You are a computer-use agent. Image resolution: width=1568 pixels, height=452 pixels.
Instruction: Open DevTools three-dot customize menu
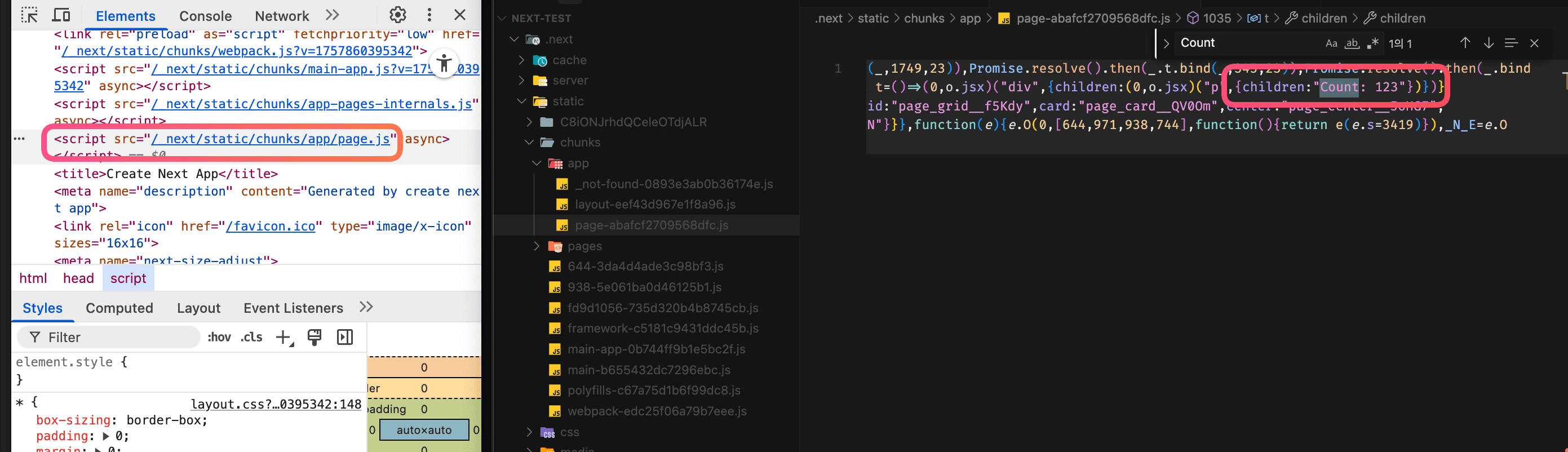[429, 15]
